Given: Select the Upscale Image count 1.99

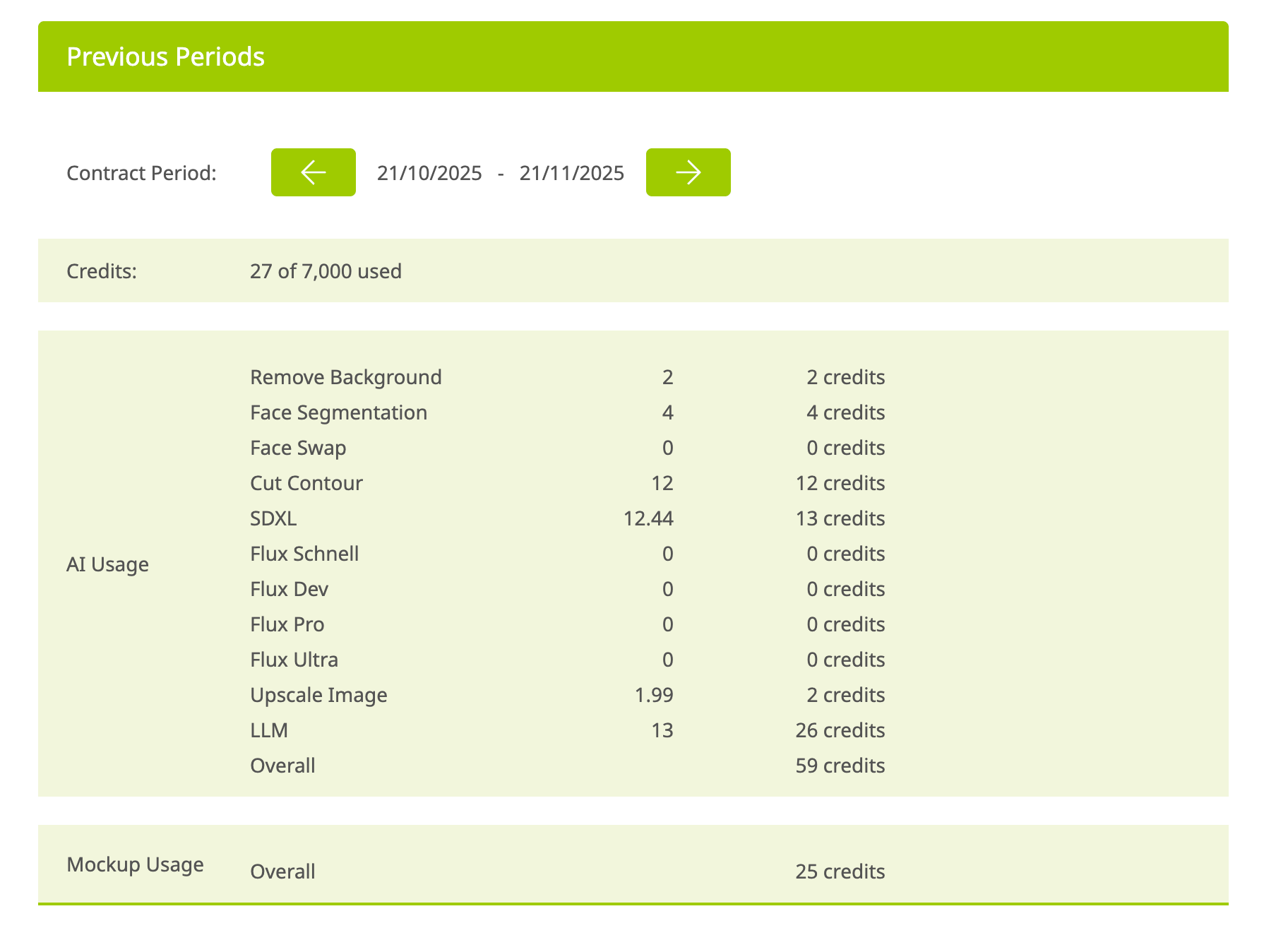Looking at the screenshot, I should pyautogui.click(x=653, y=695).
